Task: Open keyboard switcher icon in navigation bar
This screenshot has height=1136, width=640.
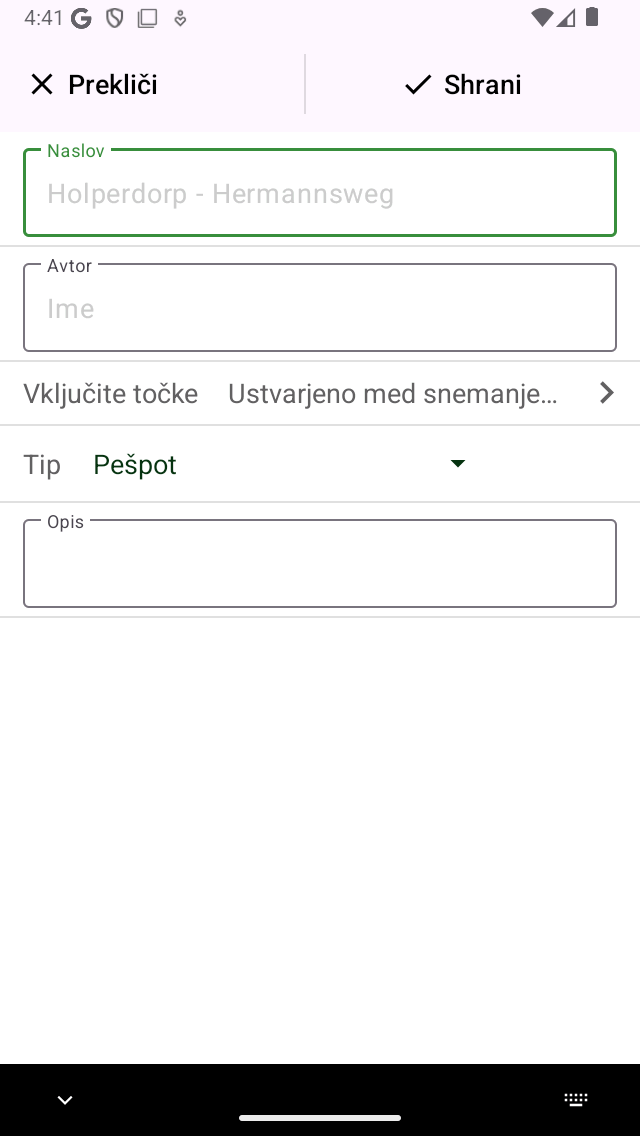Action: pyautogui.click(x=576, y=1100)
